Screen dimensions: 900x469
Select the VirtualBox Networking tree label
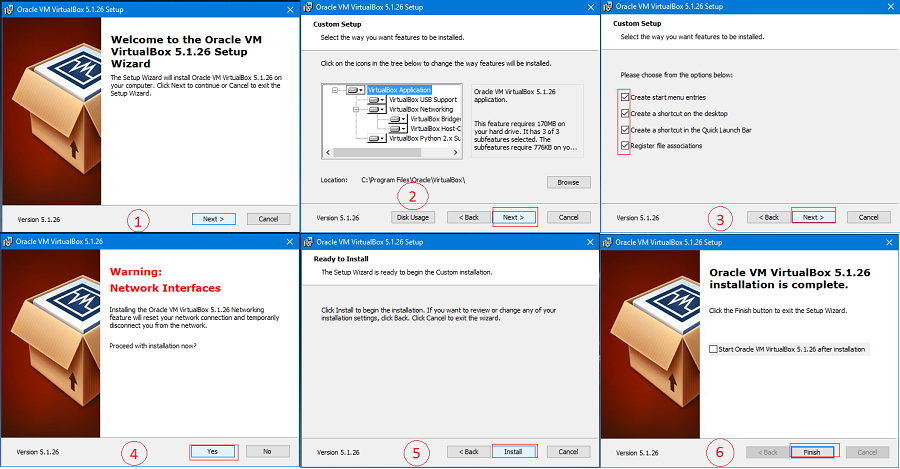(421, 110)
